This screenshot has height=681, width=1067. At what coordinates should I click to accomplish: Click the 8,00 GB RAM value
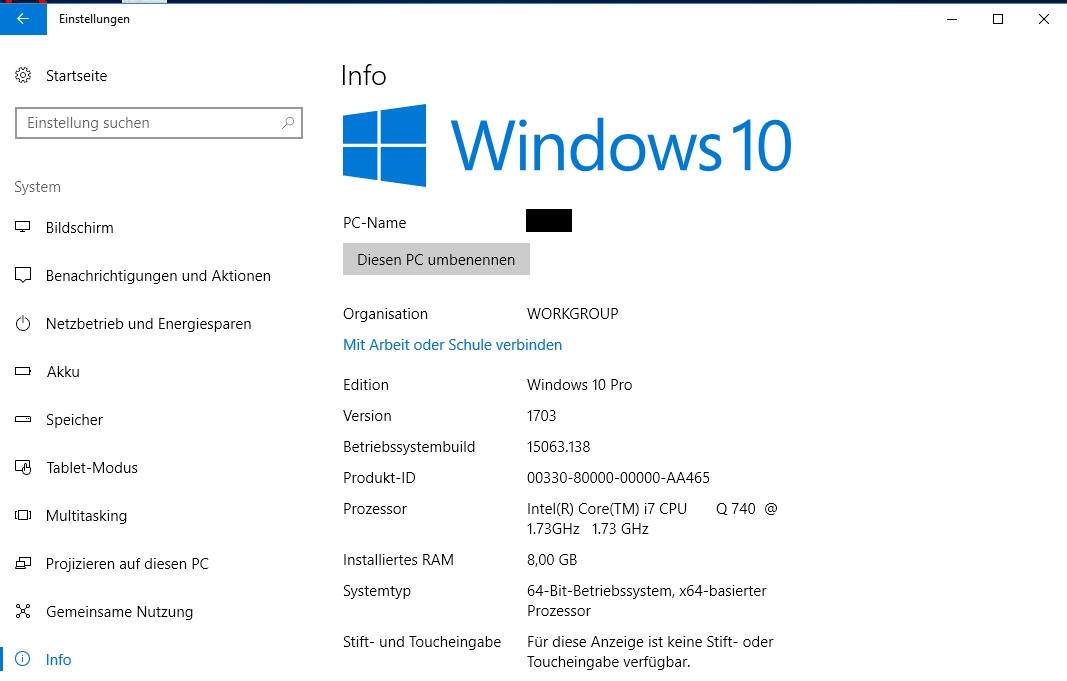[552, 560]
